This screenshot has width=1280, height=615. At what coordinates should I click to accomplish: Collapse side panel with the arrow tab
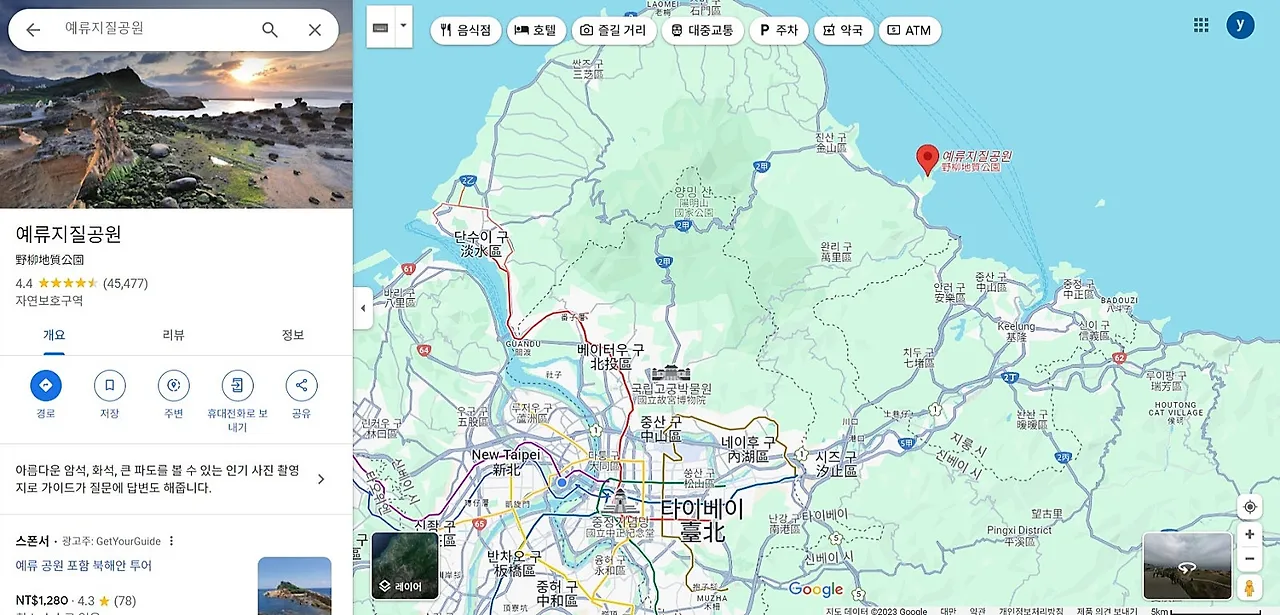[363, 308]
